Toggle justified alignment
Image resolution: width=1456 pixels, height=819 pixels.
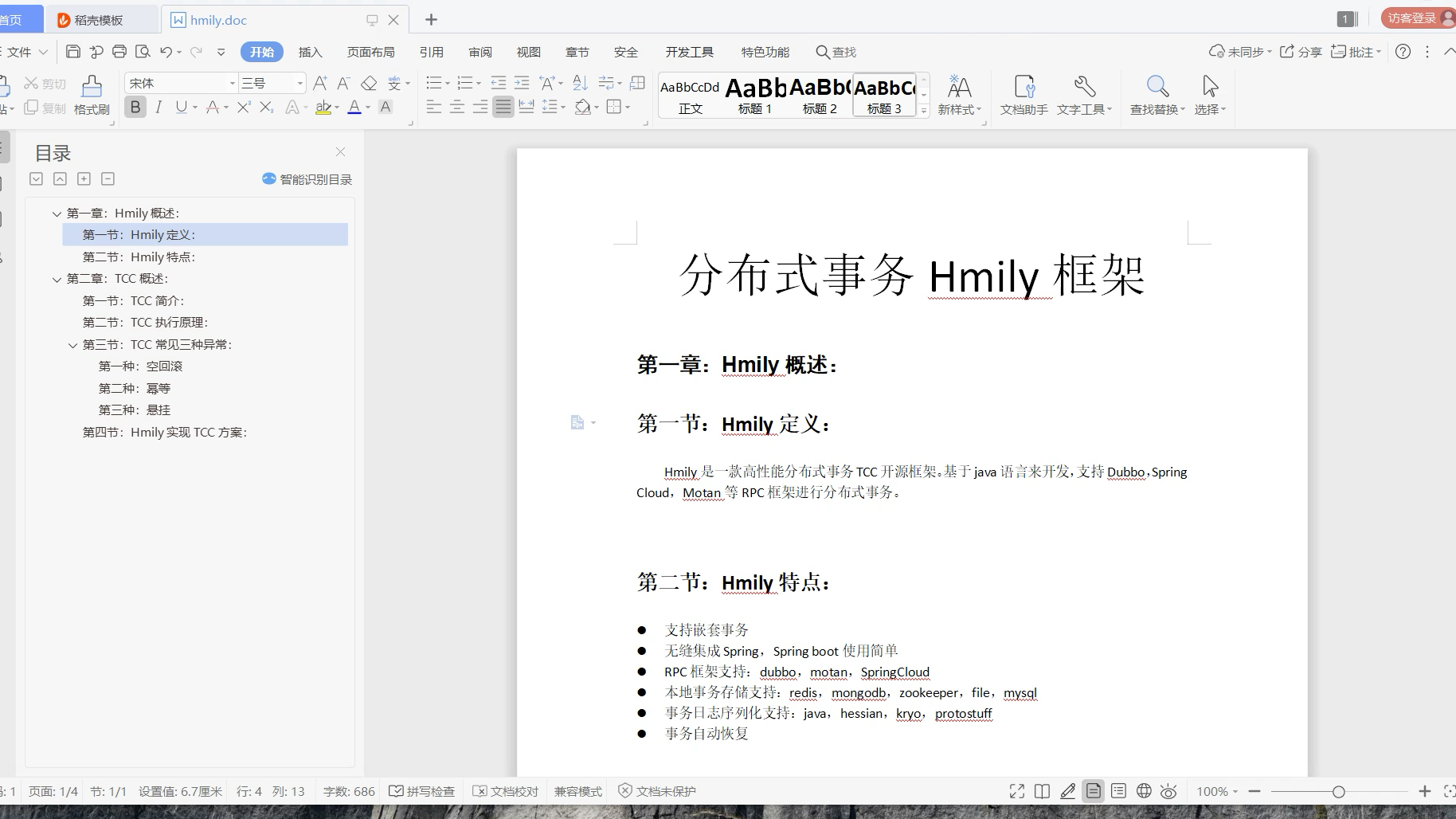click(503, 107)
